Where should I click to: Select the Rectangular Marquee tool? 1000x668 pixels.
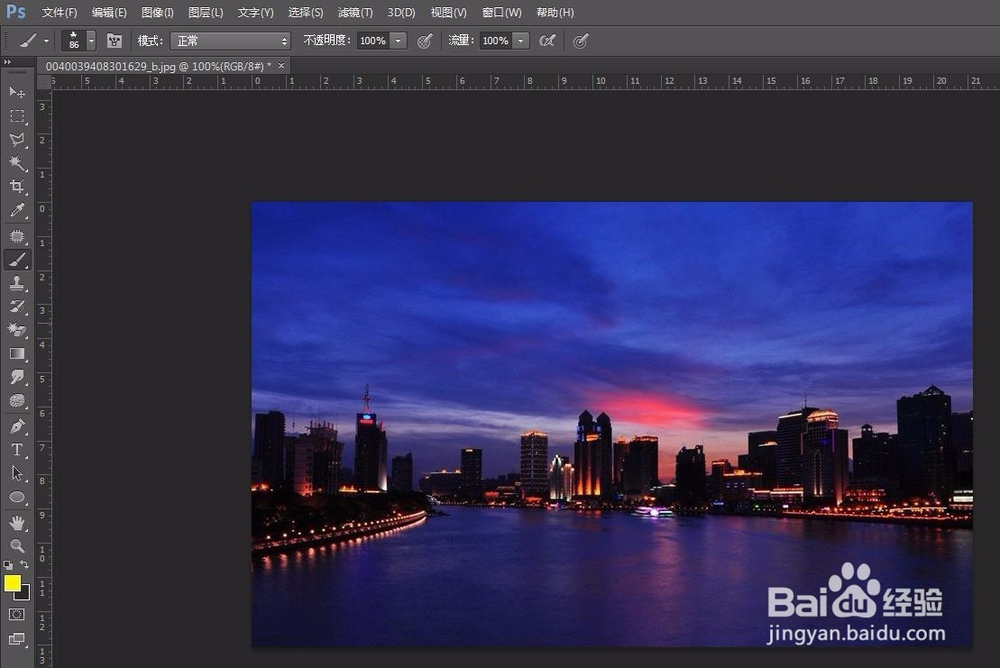[x=17, y=116]
